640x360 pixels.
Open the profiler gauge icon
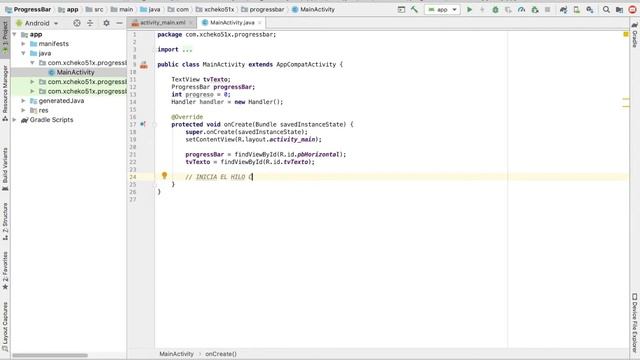[x=521, y=9]
